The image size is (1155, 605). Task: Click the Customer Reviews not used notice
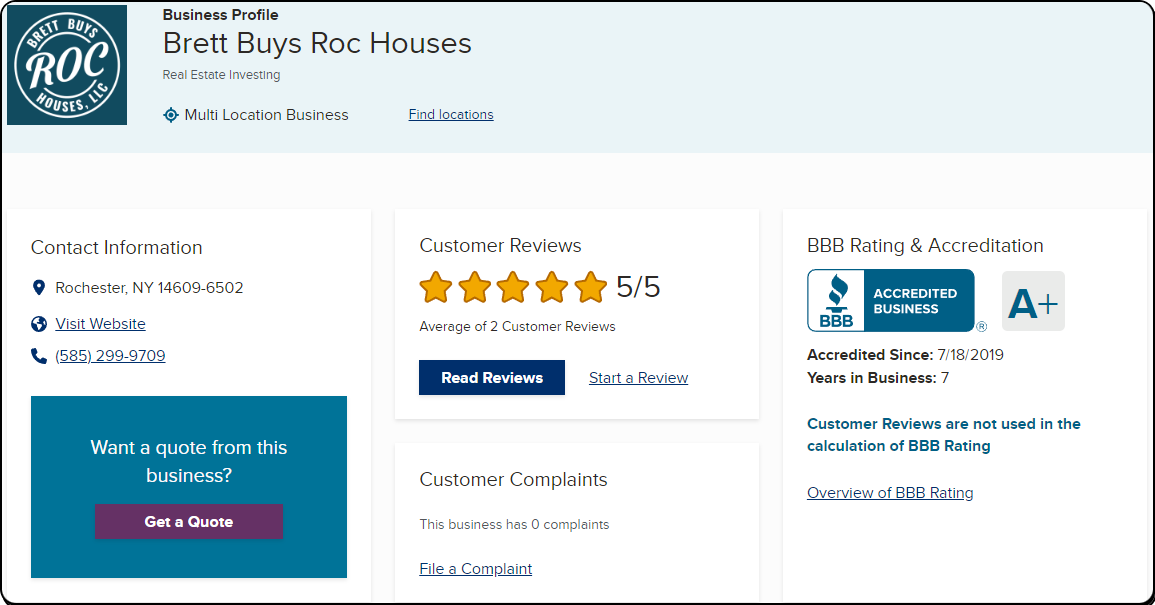click(x=944, y=435)
